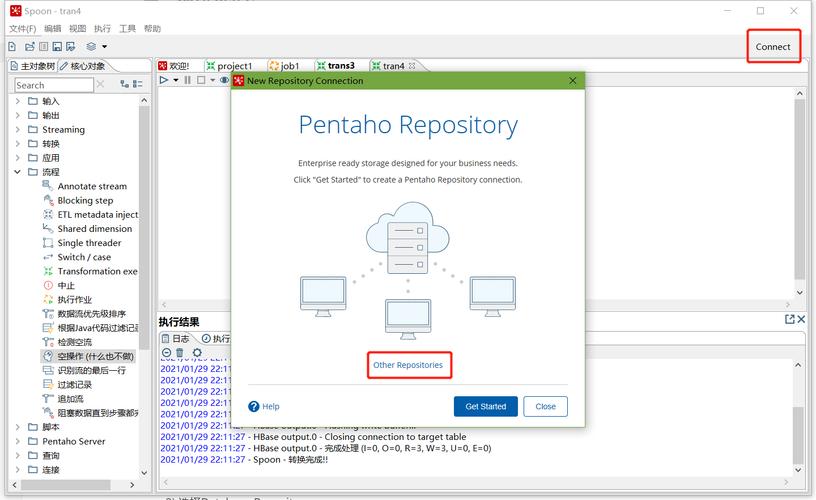Click the perspective layers toolbar icon

91,46
